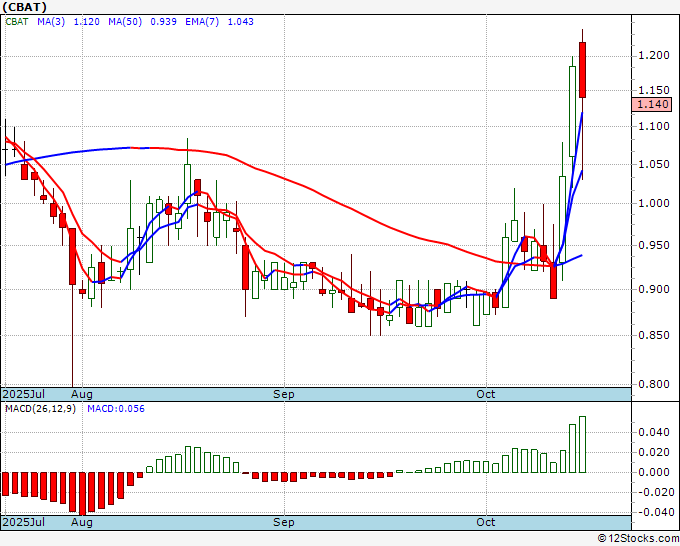
Task: Click the MACD:0.056 value
Action: (116, 409)
